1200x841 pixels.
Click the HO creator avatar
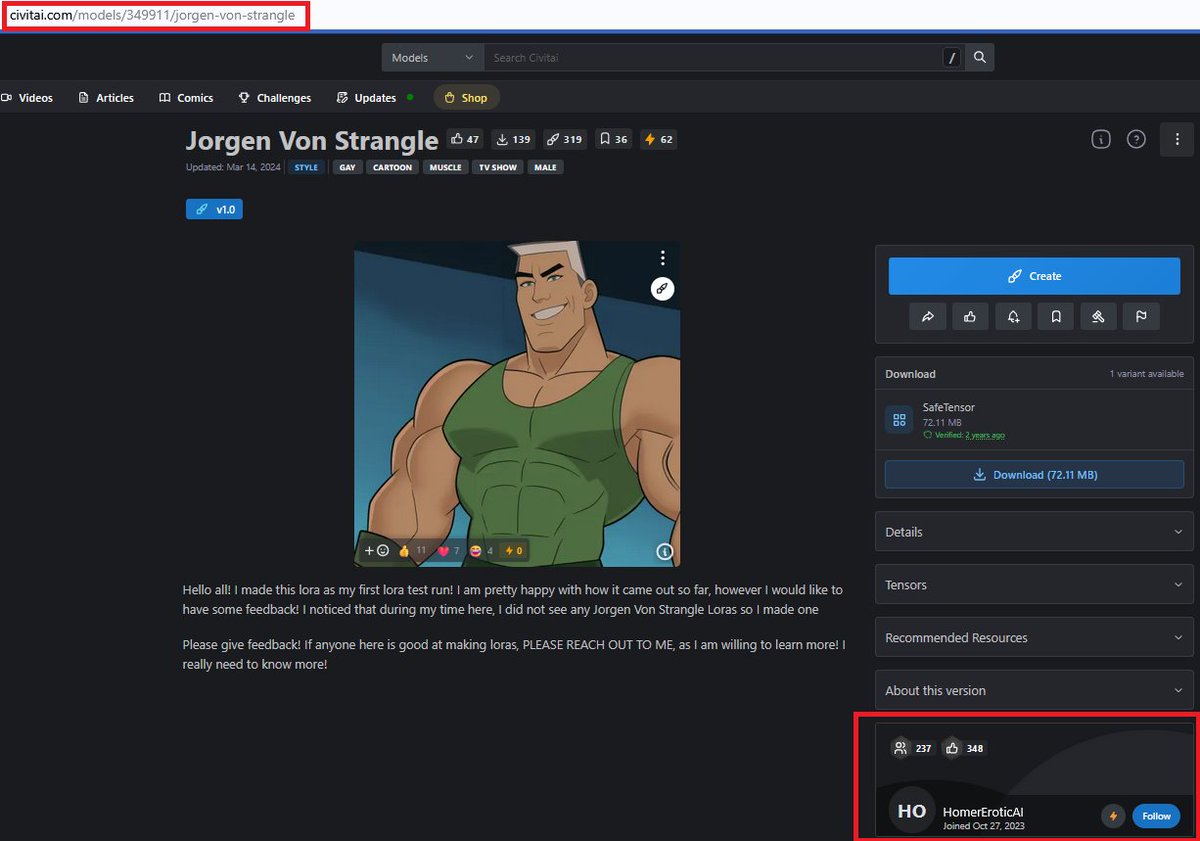[x=911, y=812]
